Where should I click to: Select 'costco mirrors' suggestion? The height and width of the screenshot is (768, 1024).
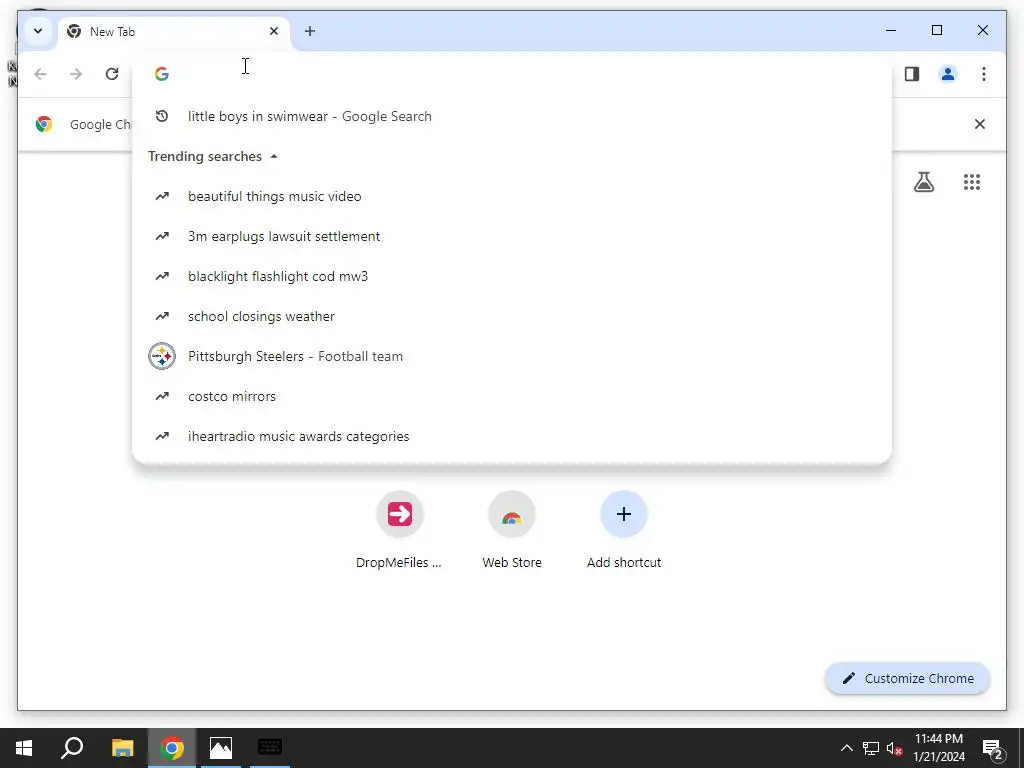(512, 396)
